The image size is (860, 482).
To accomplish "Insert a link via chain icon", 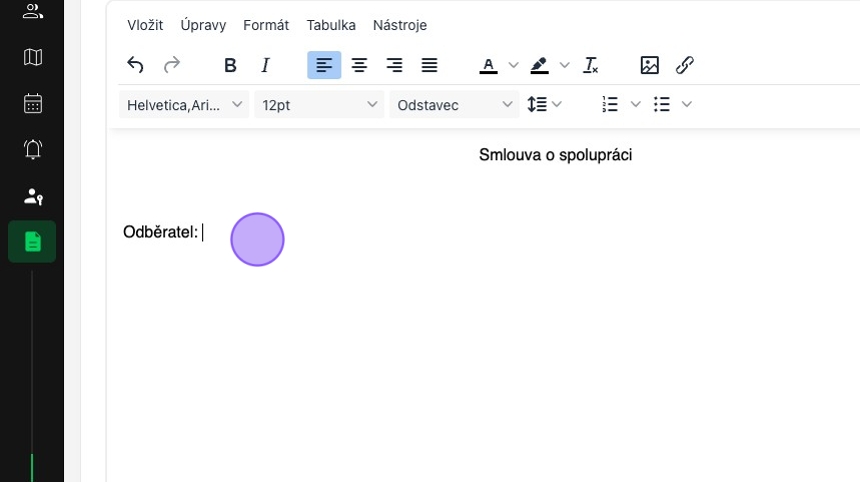I will click(x=684, y=65).
